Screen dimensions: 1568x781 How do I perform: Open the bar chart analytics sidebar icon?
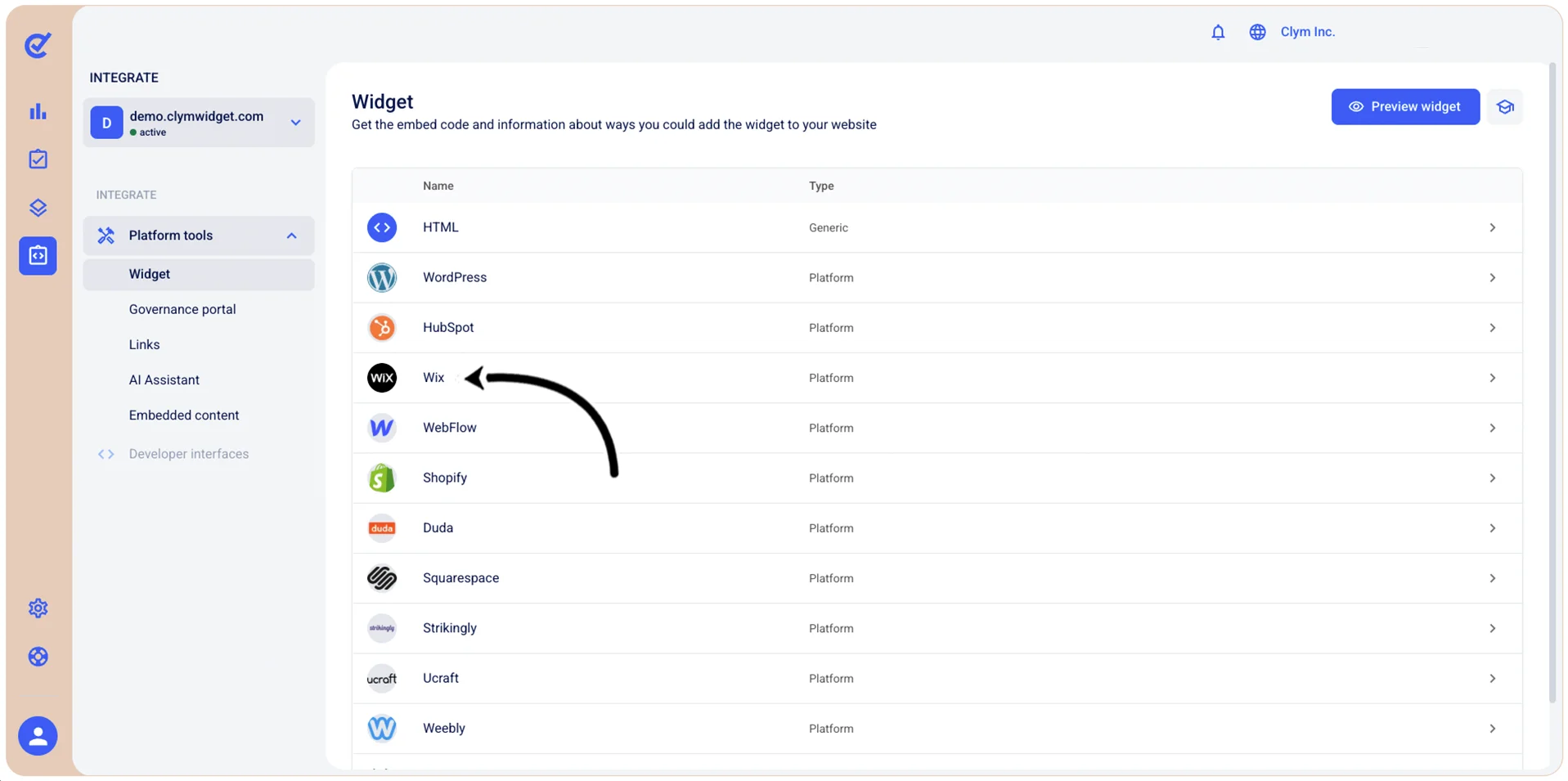pos(38,111)
